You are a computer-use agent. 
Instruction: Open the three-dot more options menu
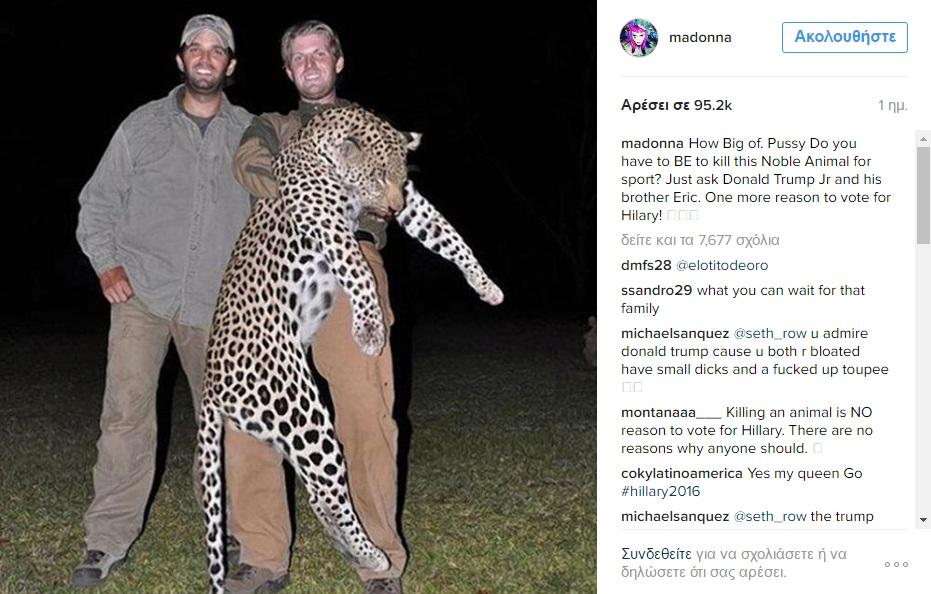(896, 564)
